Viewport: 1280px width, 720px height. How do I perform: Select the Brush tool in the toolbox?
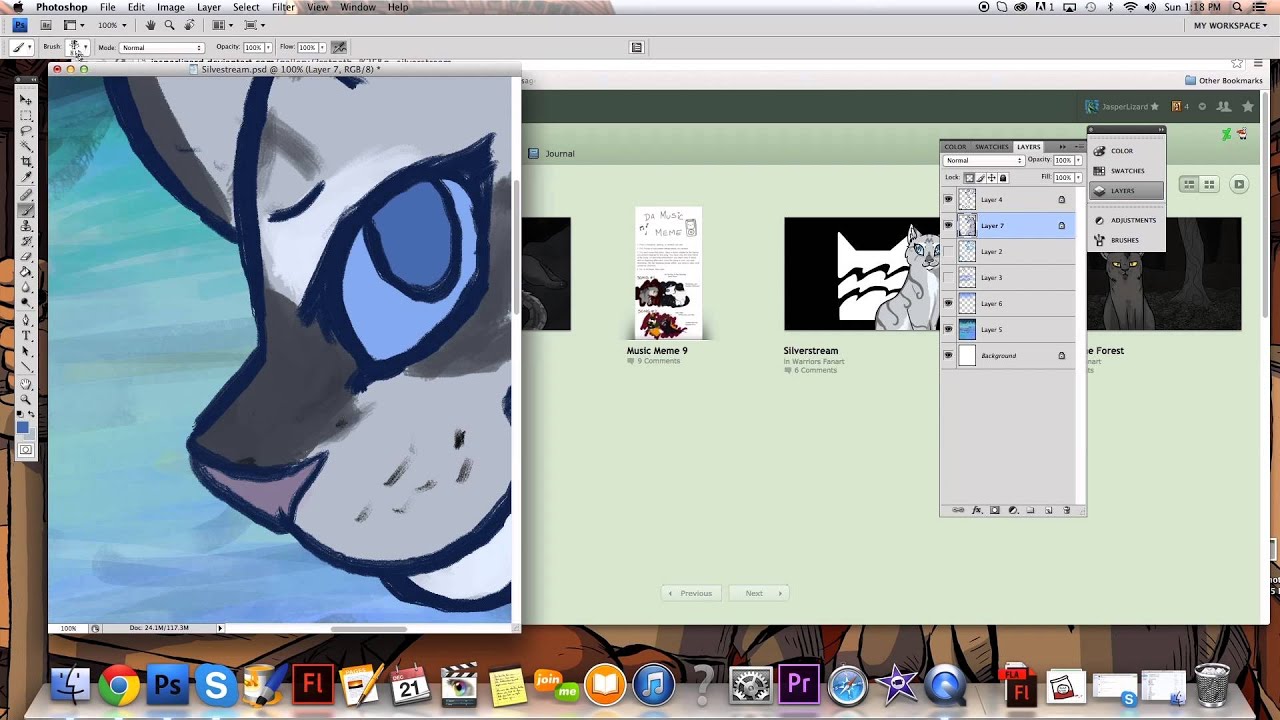pos(26,209)
